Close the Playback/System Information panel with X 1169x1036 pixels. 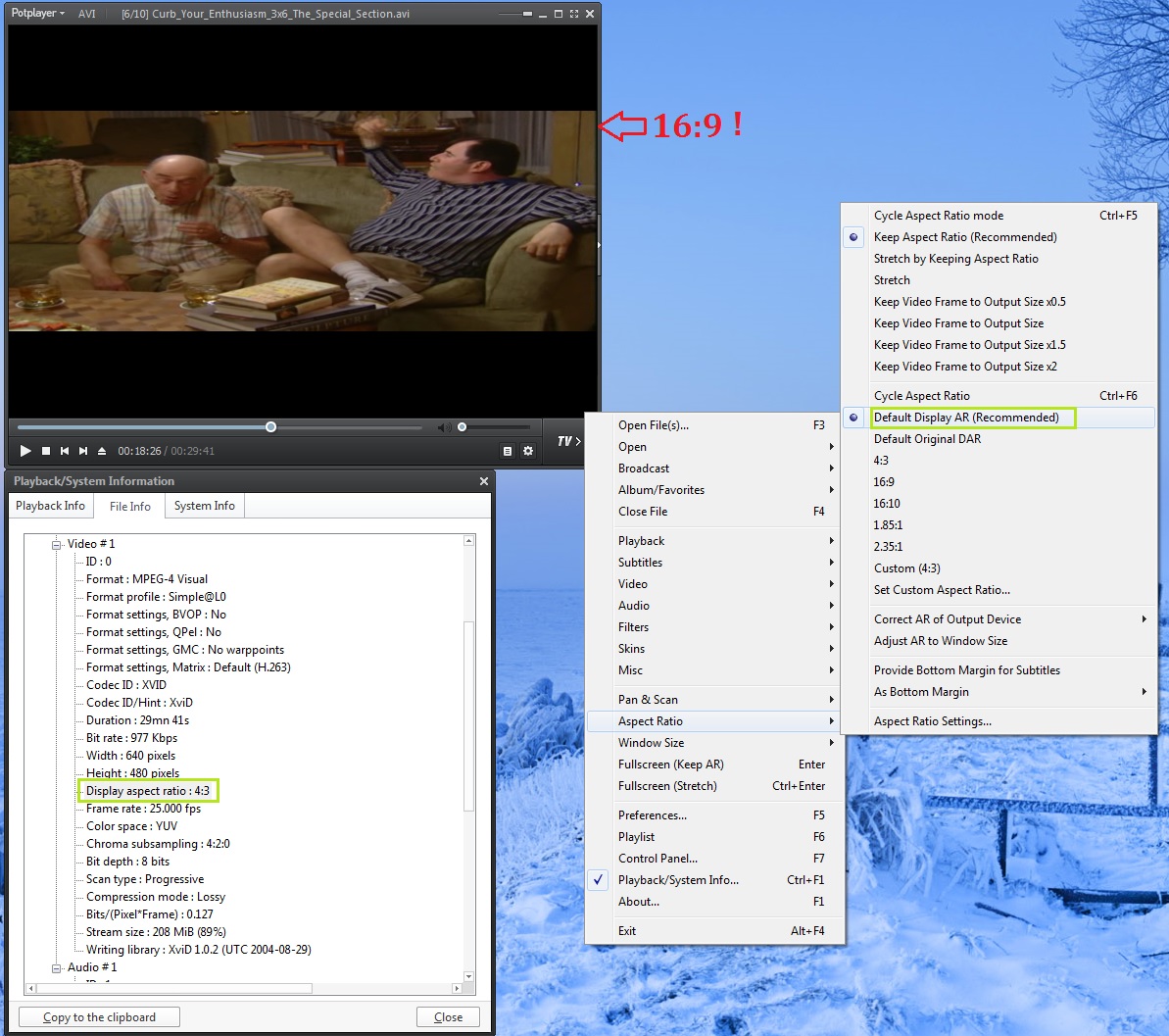(x=484, y=481)
